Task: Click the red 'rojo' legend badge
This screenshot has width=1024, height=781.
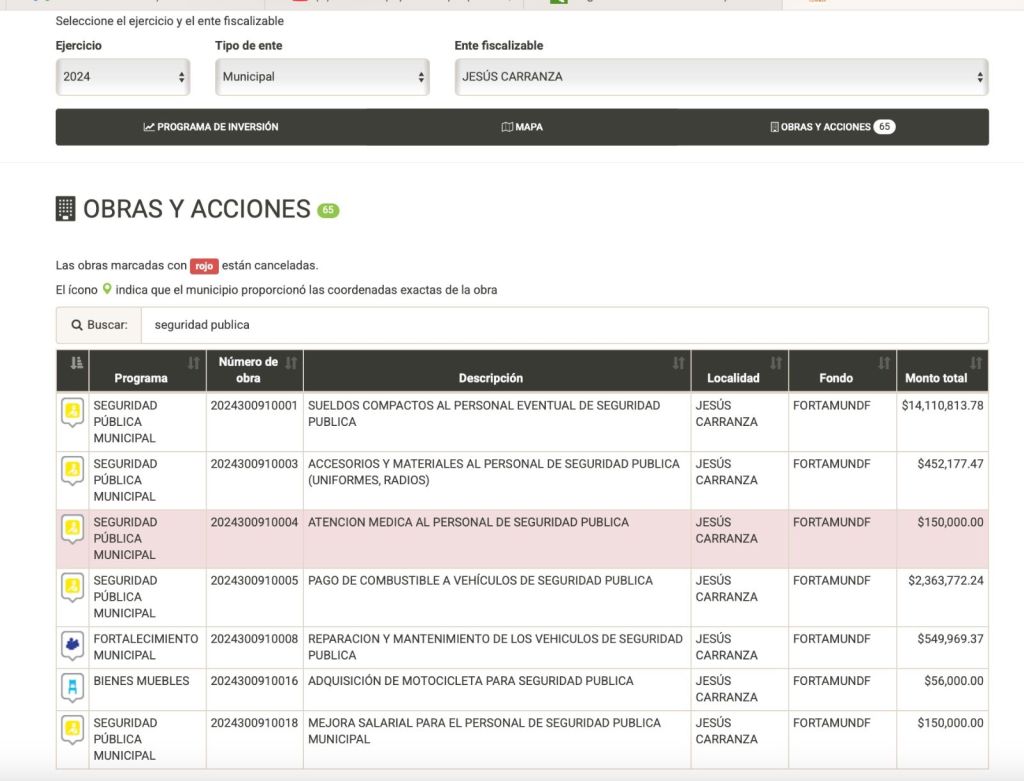Action: (x=204, y=266)
